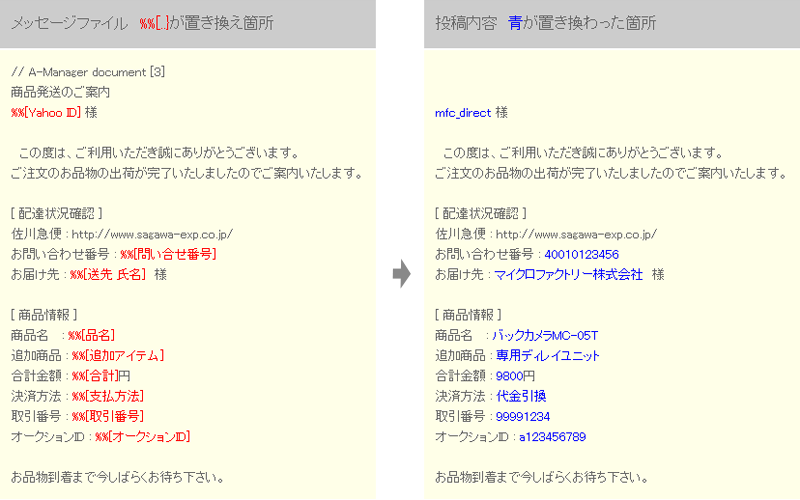800x500 pixels.
Task: Click the red '%%[Yahoo ID]' placeholder
Action: 46,113
